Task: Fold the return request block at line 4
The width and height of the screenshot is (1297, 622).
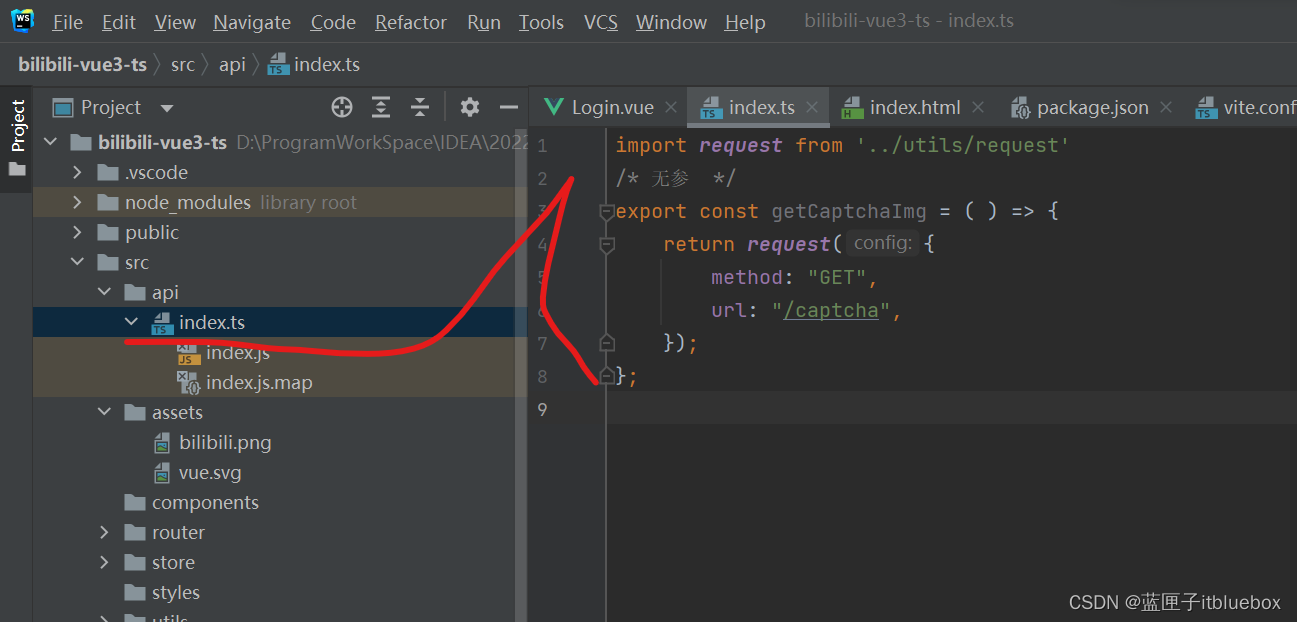Action: click(606, 244)
